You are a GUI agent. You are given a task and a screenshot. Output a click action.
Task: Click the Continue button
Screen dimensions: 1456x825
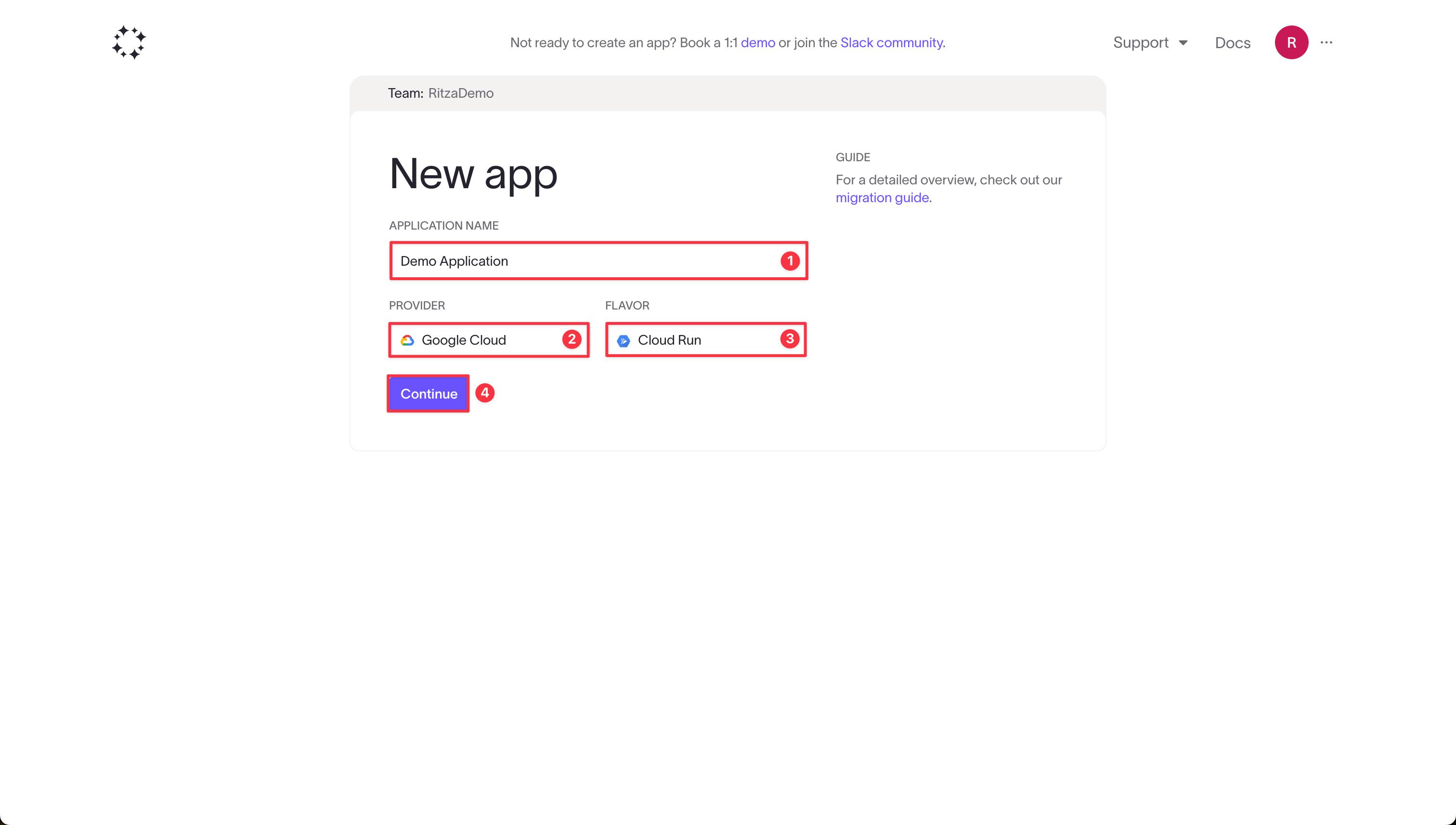[x=429, y=393]
